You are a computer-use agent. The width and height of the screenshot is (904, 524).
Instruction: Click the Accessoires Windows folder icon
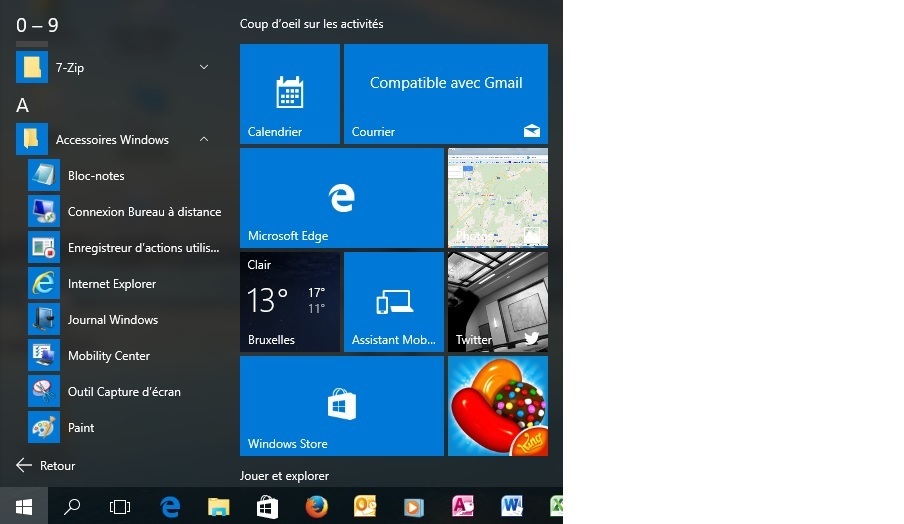32,140
